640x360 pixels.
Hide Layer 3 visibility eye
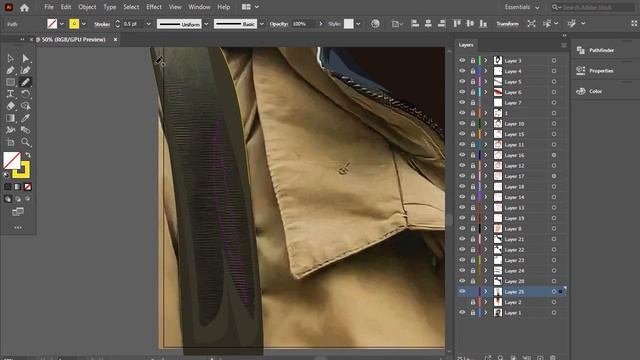click(462, 60)
